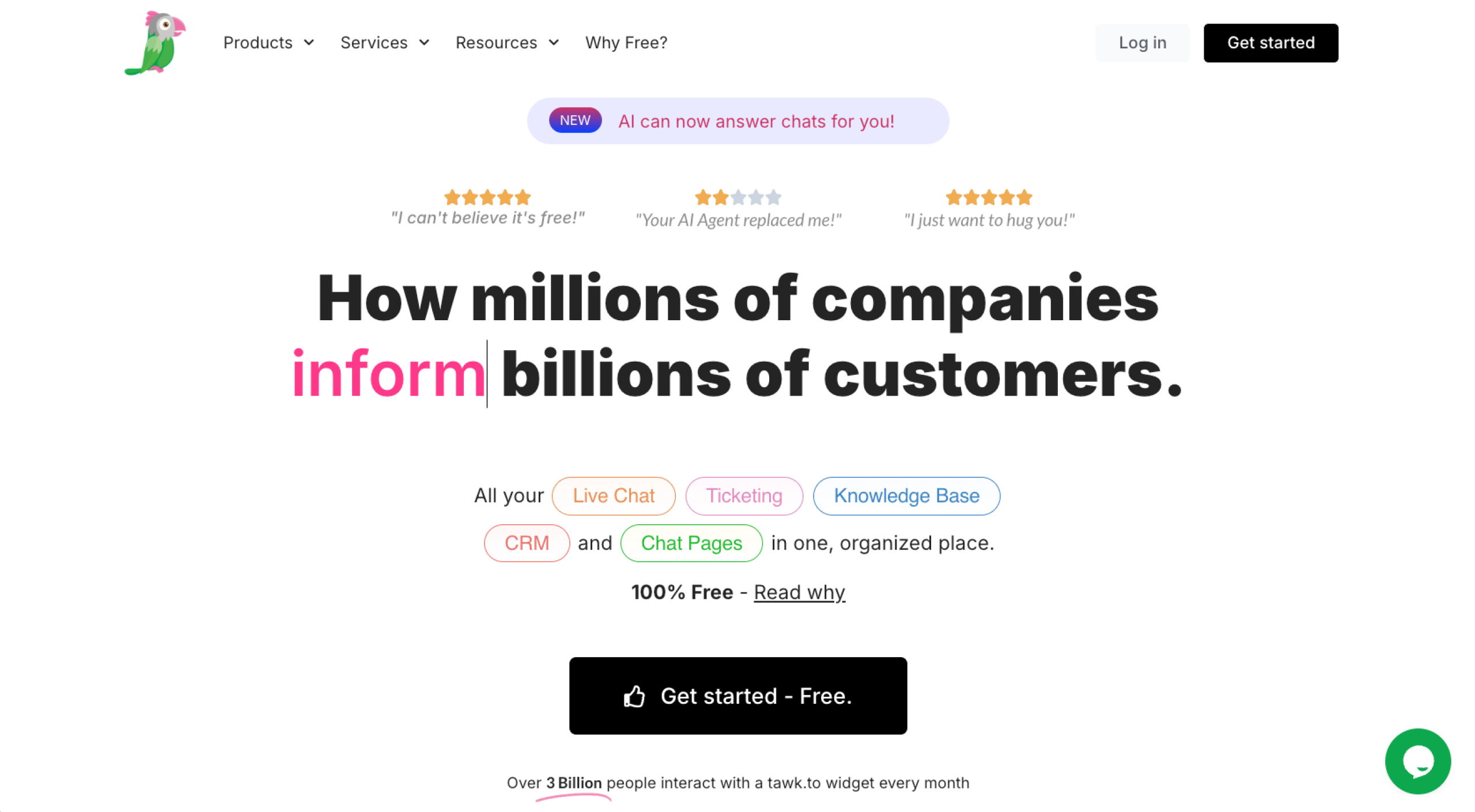Select the Ticketing pill
The width and height of the screenshot is (1475, 812).
pos(744,496)
